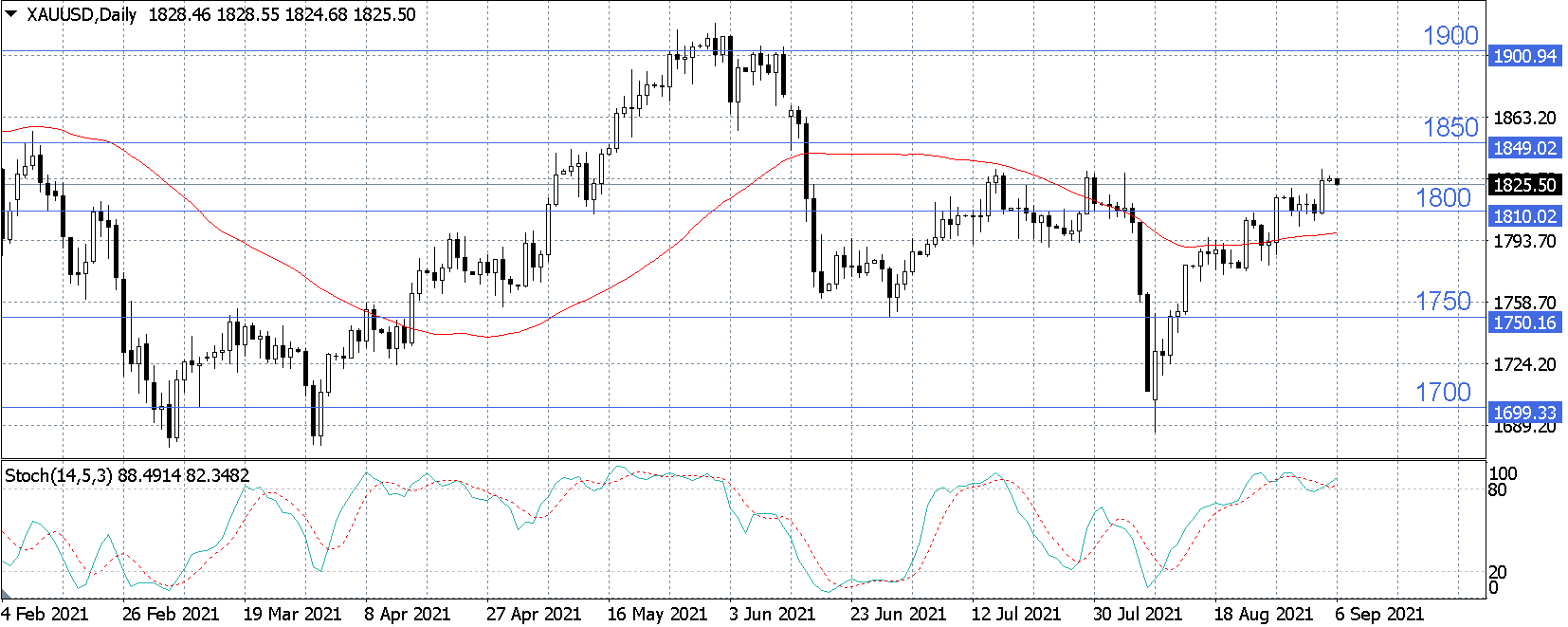Select the large blue 1900 annotation
The image size is (1568, 627).
pos(1450,36)
